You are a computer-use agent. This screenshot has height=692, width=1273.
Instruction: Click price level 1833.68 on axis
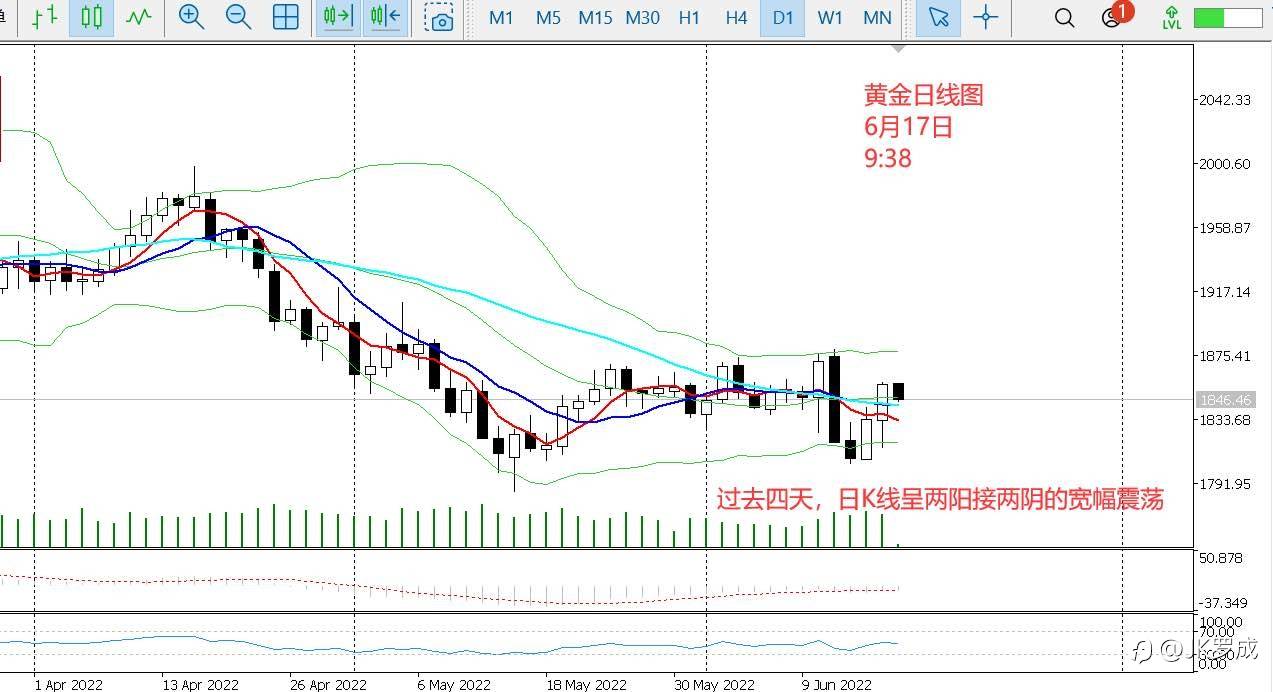(1225, 420)
